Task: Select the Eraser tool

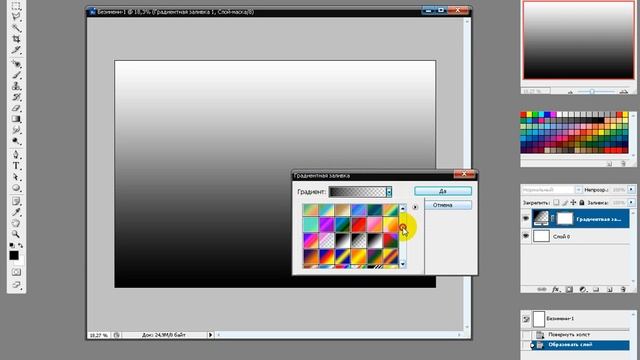Action: click(x=16, y=108)
